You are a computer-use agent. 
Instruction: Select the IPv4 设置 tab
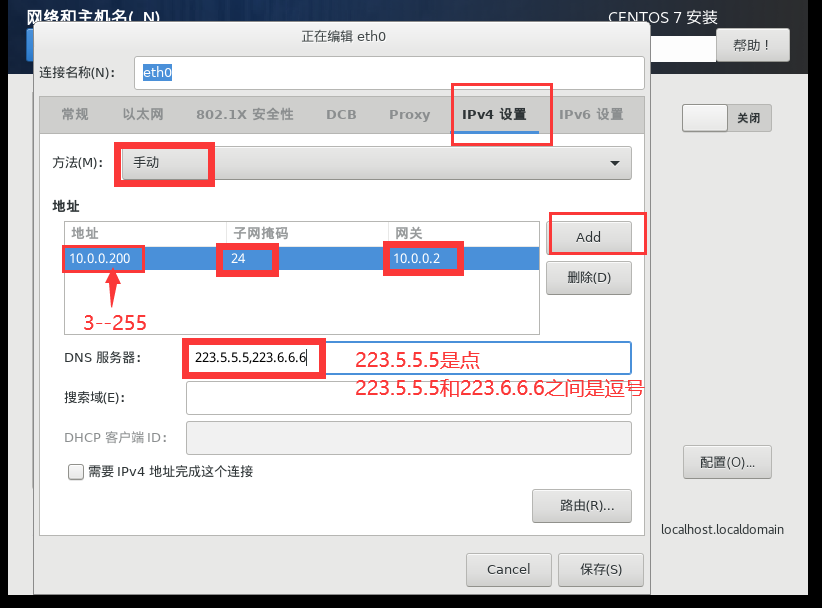[x=494, y=114]
